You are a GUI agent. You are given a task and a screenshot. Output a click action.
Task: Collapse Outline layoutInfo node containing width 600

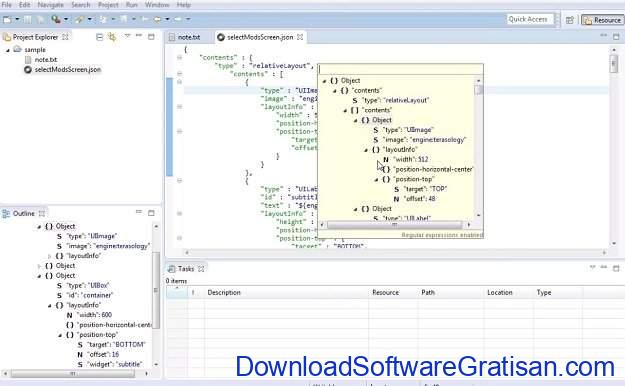[x=49, y=305]
